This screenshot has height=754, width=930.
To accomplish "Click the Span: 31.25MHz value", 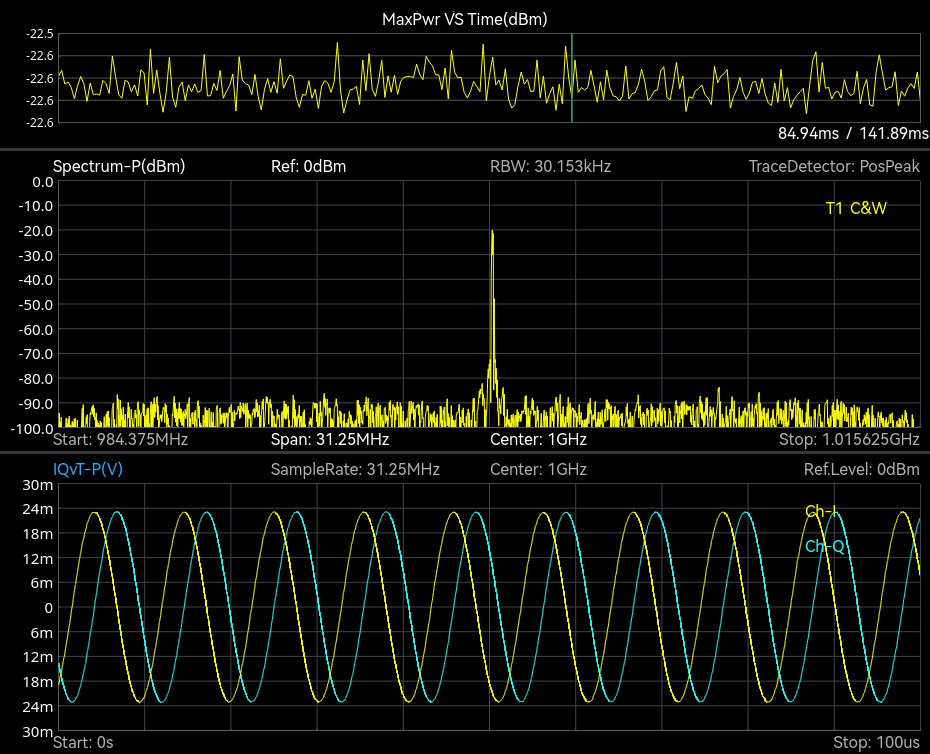I will click(x=330, y=440).
